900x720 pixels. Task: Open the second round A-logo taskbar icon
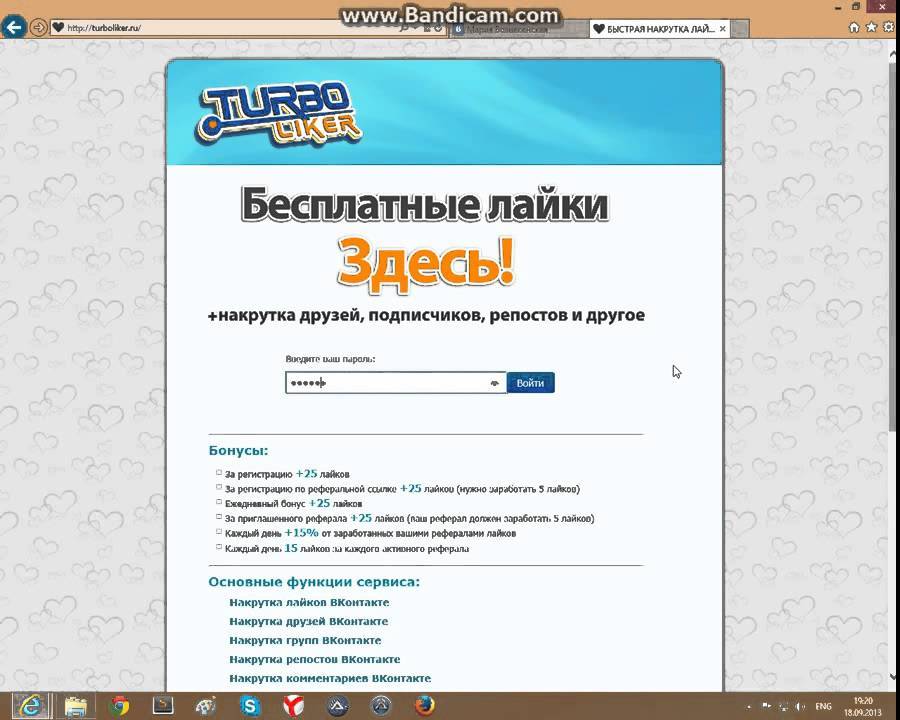pyautogui.click(x=381, y=706)
